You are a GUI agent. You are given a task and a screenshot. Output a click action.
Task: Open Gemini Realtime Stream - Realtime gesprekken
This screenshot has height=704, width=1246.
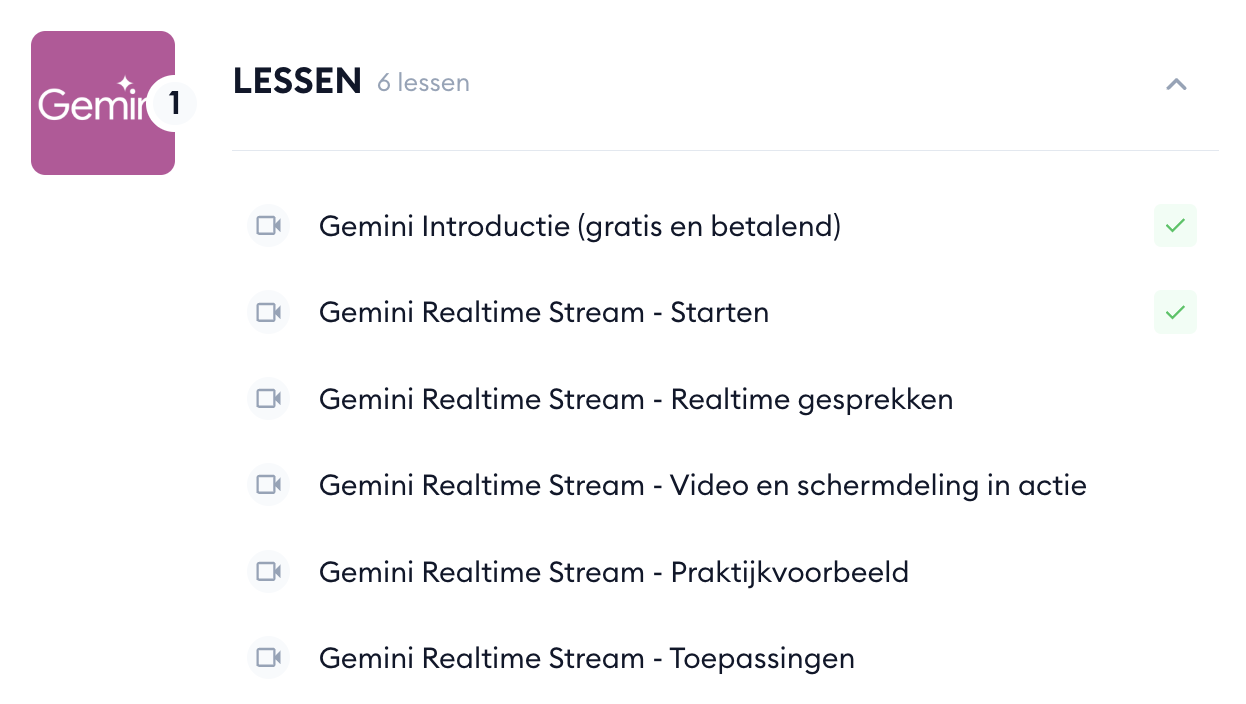(x=636, y=400)
